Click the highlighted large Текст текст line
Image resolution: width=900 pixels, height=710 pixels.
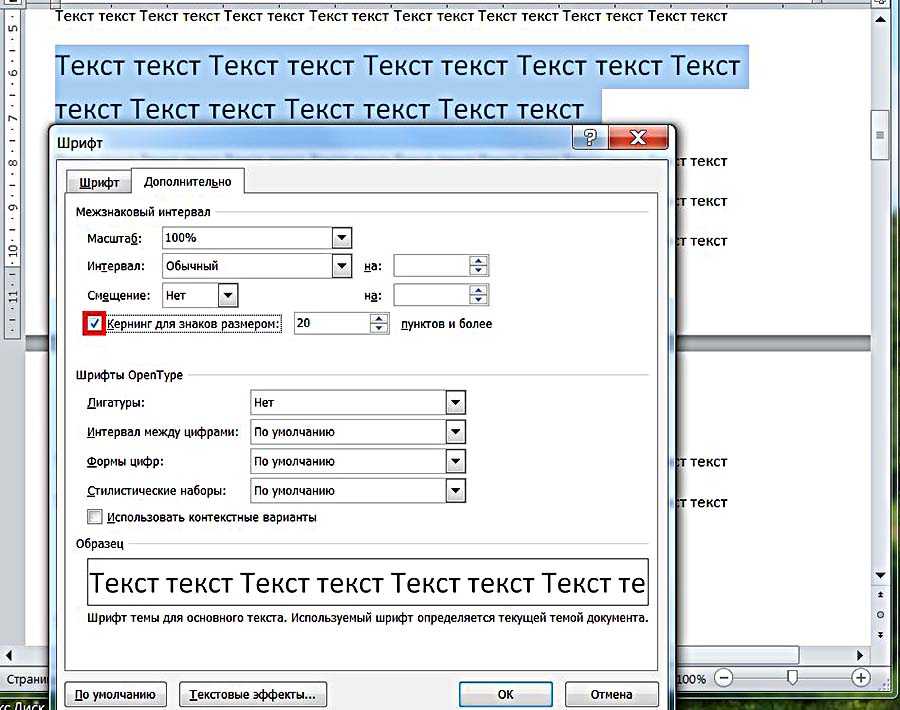coord(398,66)
